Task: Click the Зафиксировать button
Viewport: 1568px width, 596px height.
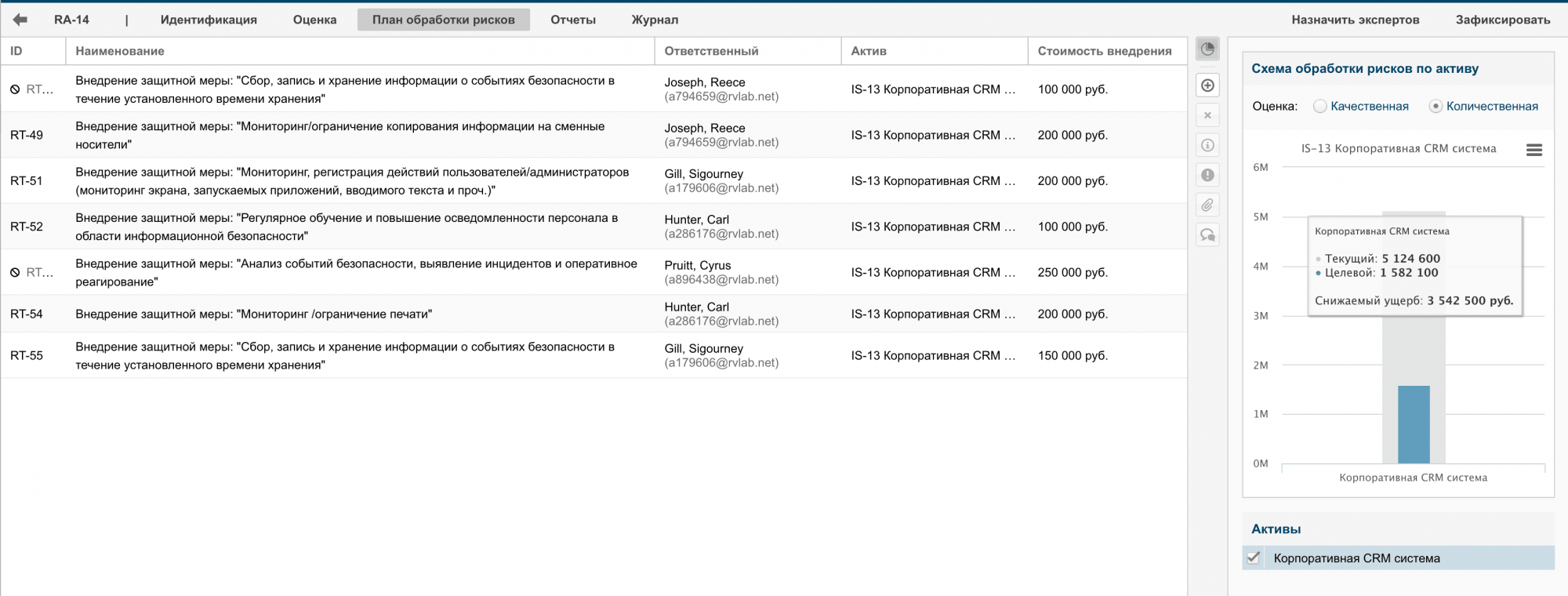Action: 1503,20
